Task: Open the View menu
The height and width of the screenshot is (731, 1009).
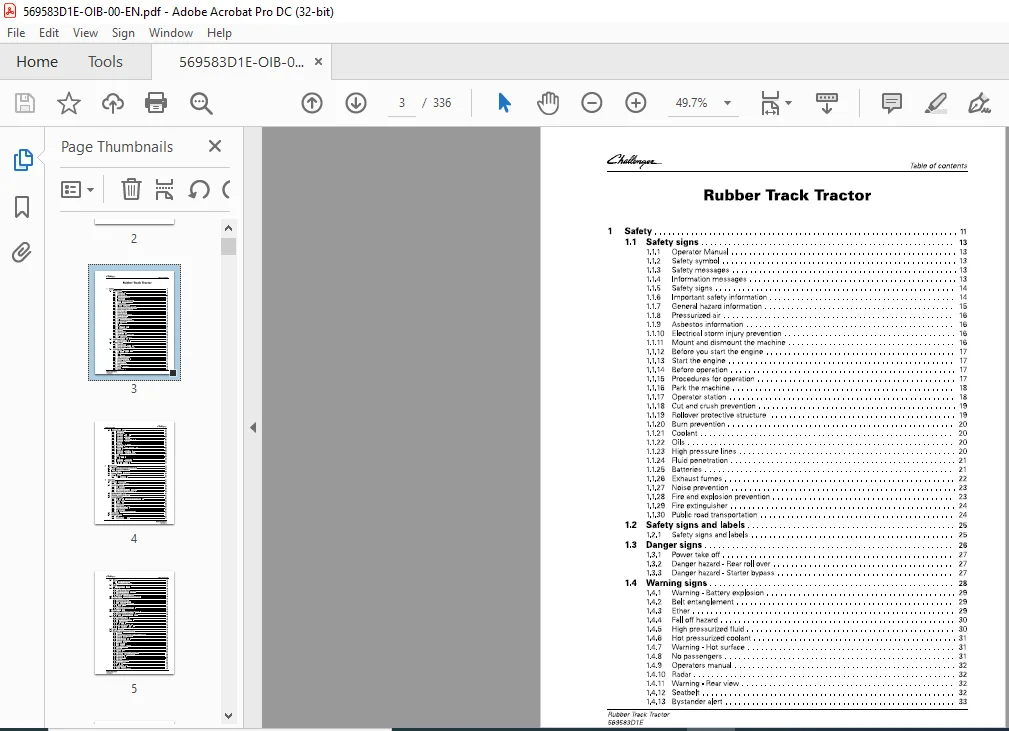Action: click(85, 33)
